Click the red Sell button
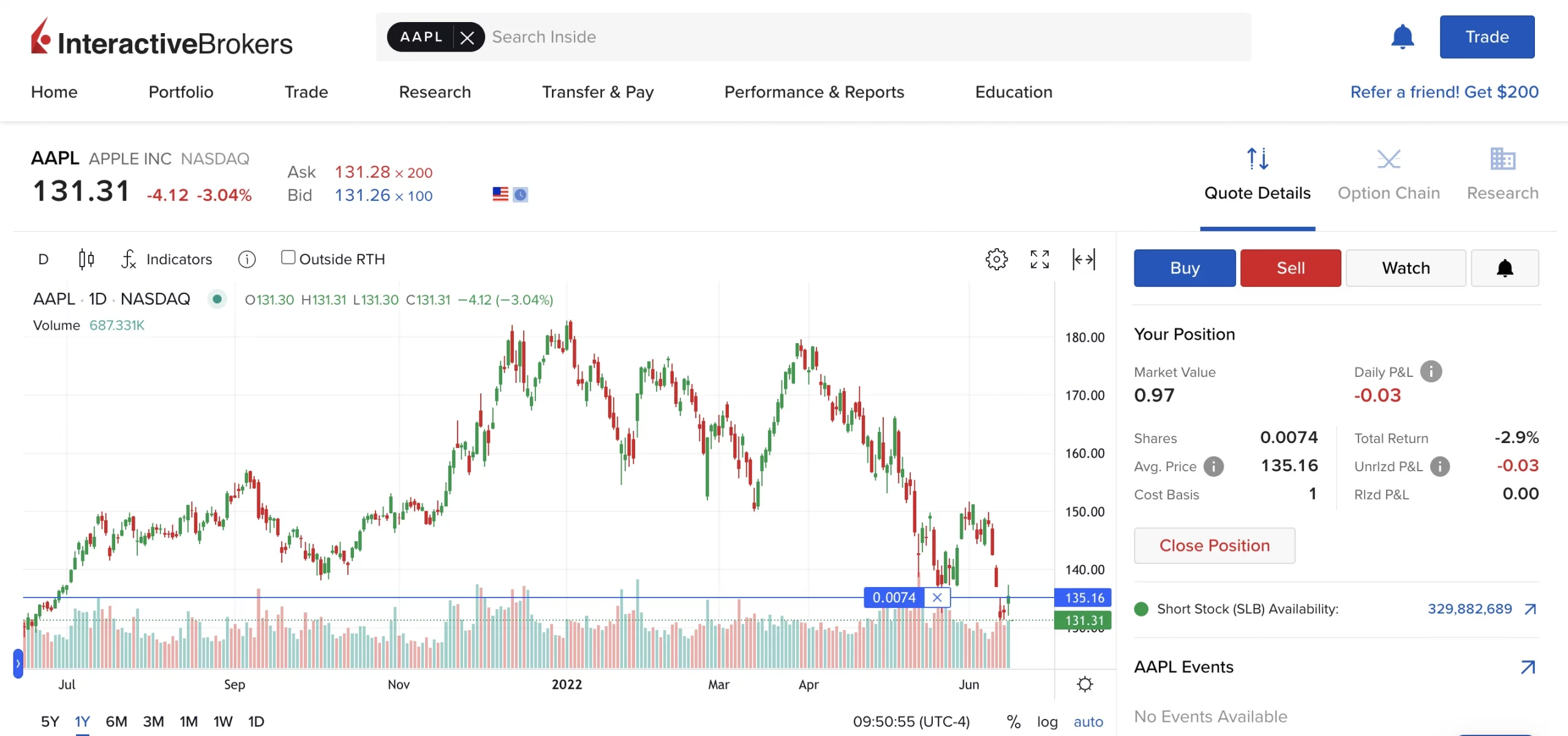Viewport: 1568px width, 736px height. pyautogui.click(x=1291, y=268)
